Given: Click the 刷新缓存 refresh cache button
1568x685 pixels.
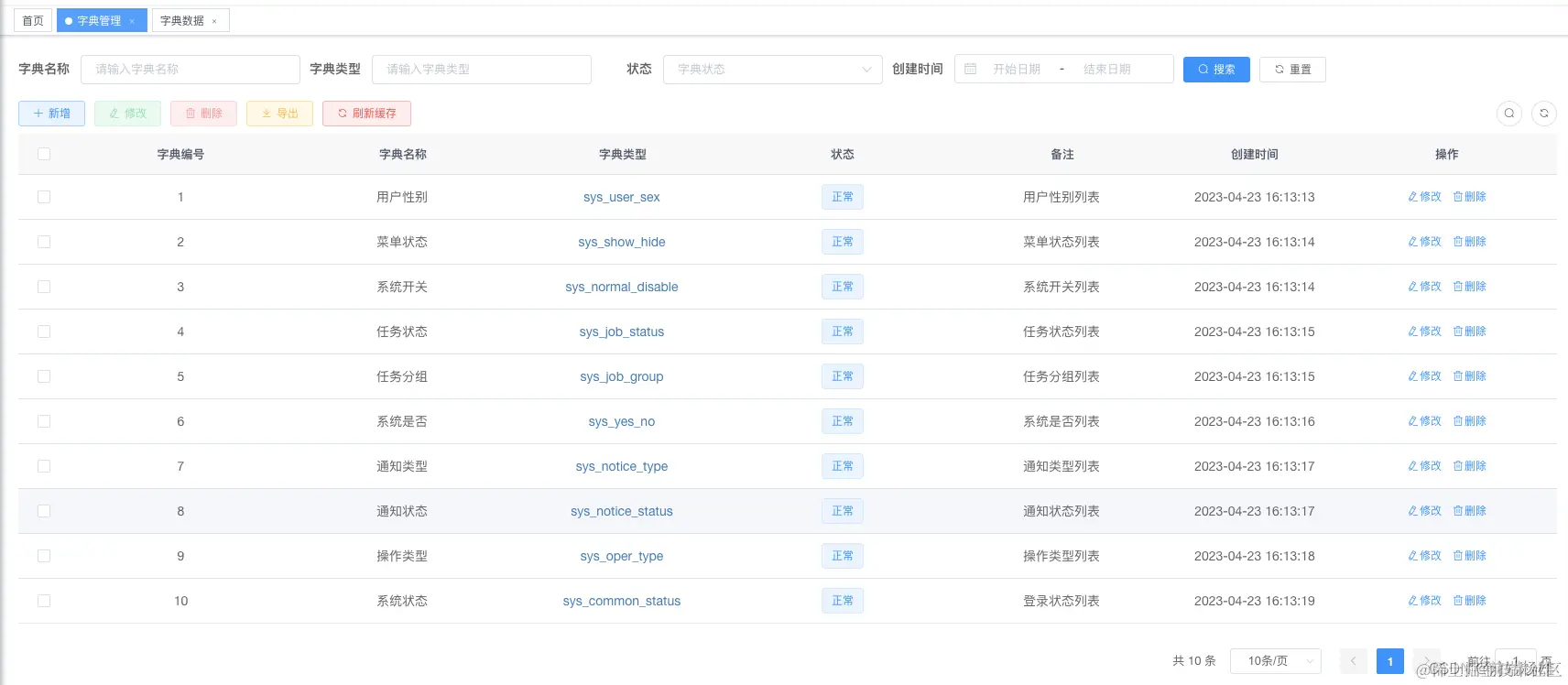Looking at the screenshot, I should click(366, 114).
